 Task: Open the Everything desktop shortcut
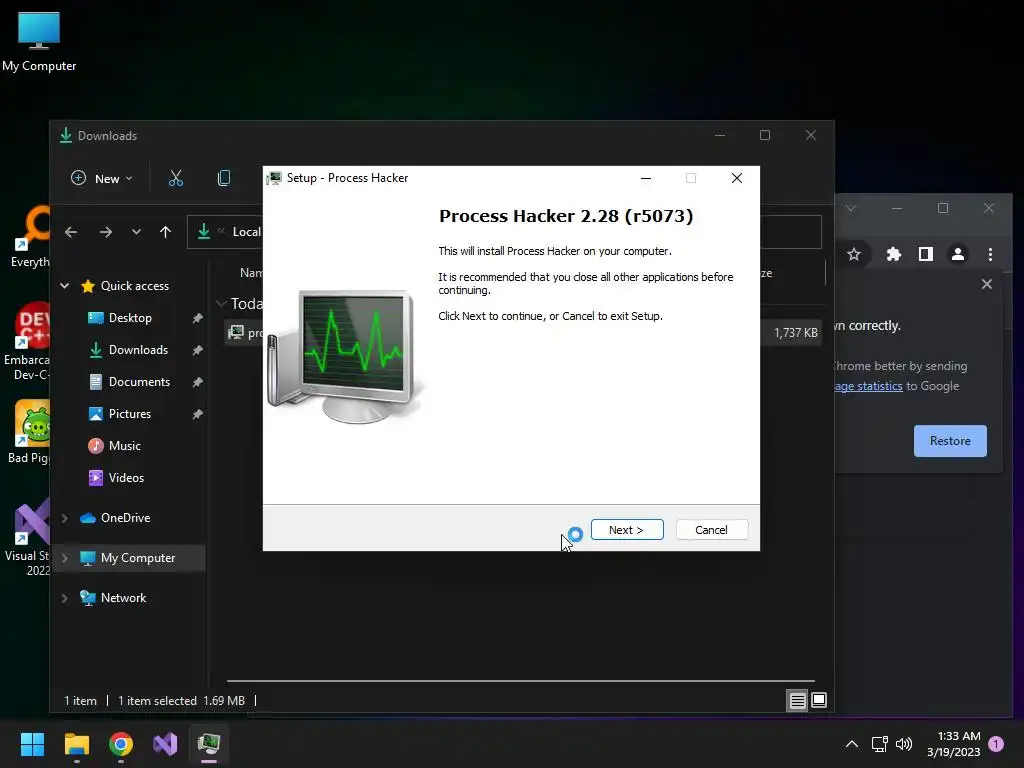[x=29, y=237]
